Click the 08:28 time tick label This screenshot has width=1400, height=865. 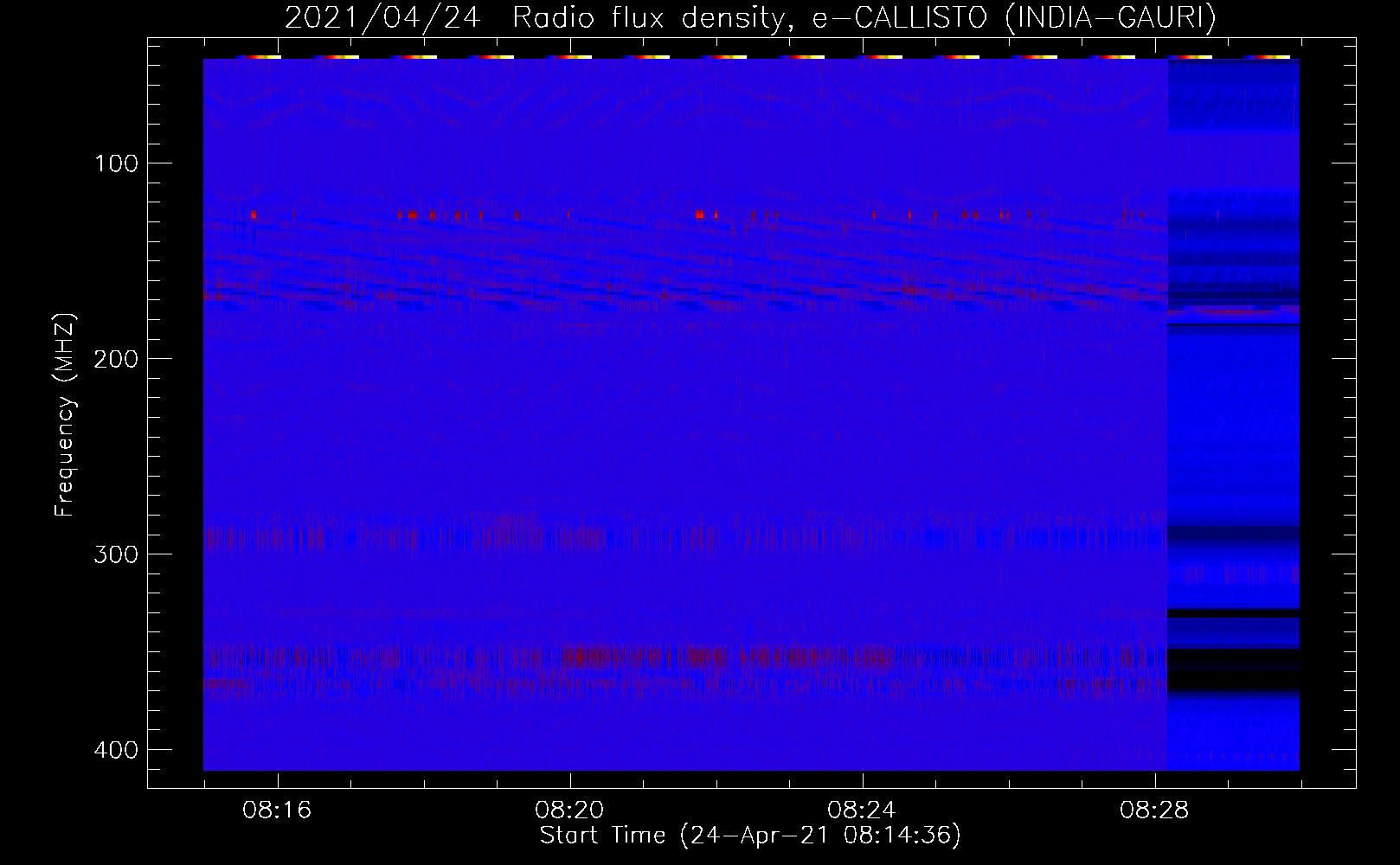click(x=1155, y=811)
